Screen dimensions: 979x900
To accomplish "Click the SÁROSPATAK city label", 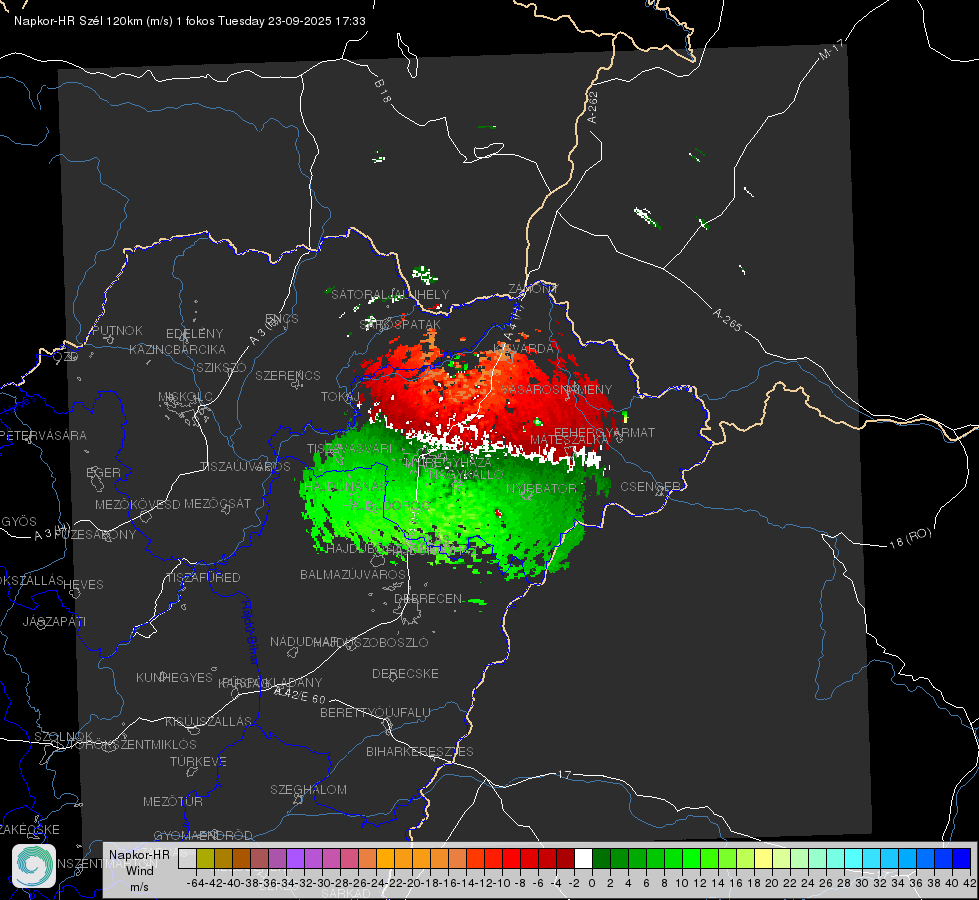I will coord(400,325).
